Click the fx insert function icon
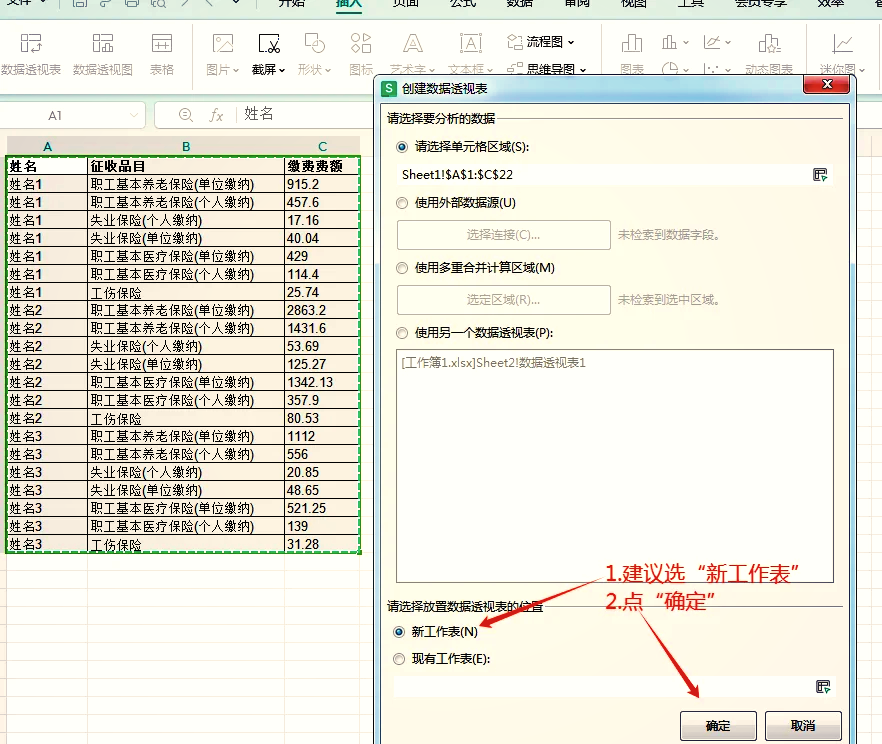Image resolution: width=882 pixels, height=744 pixels. coord(216,115)
